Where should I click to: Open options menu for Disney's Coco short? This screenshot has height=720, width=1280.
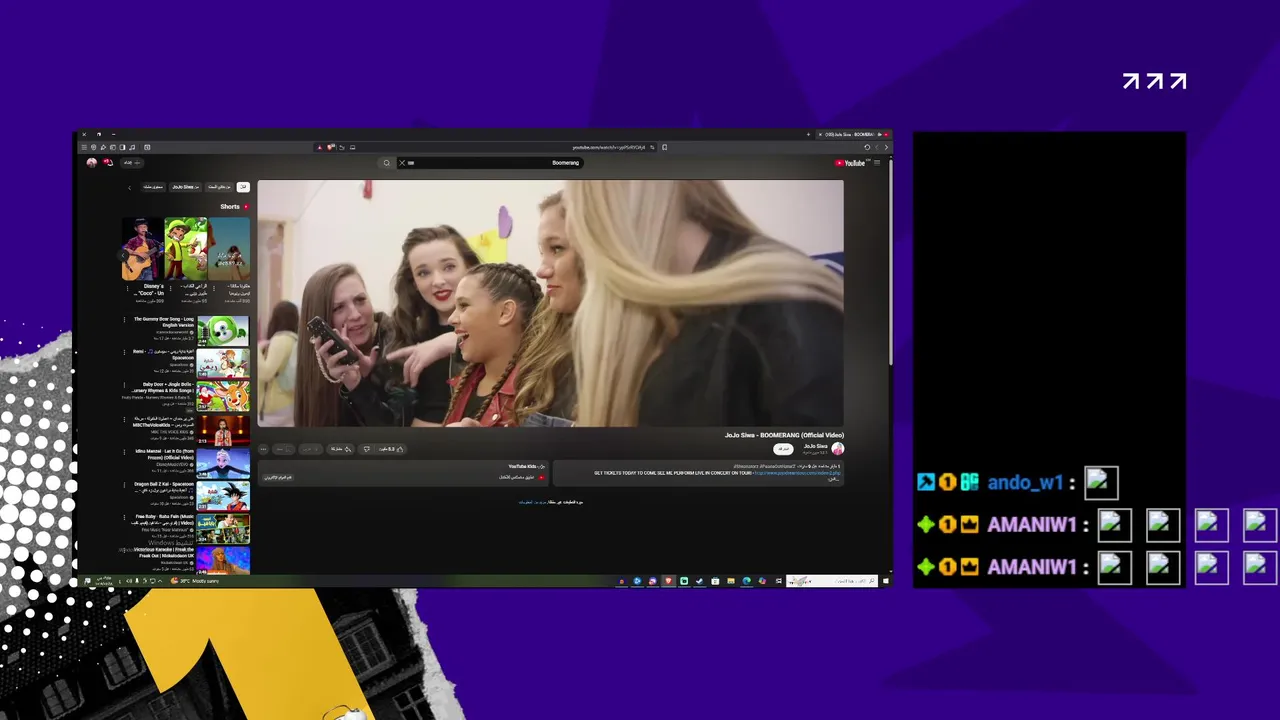point(127,288)
